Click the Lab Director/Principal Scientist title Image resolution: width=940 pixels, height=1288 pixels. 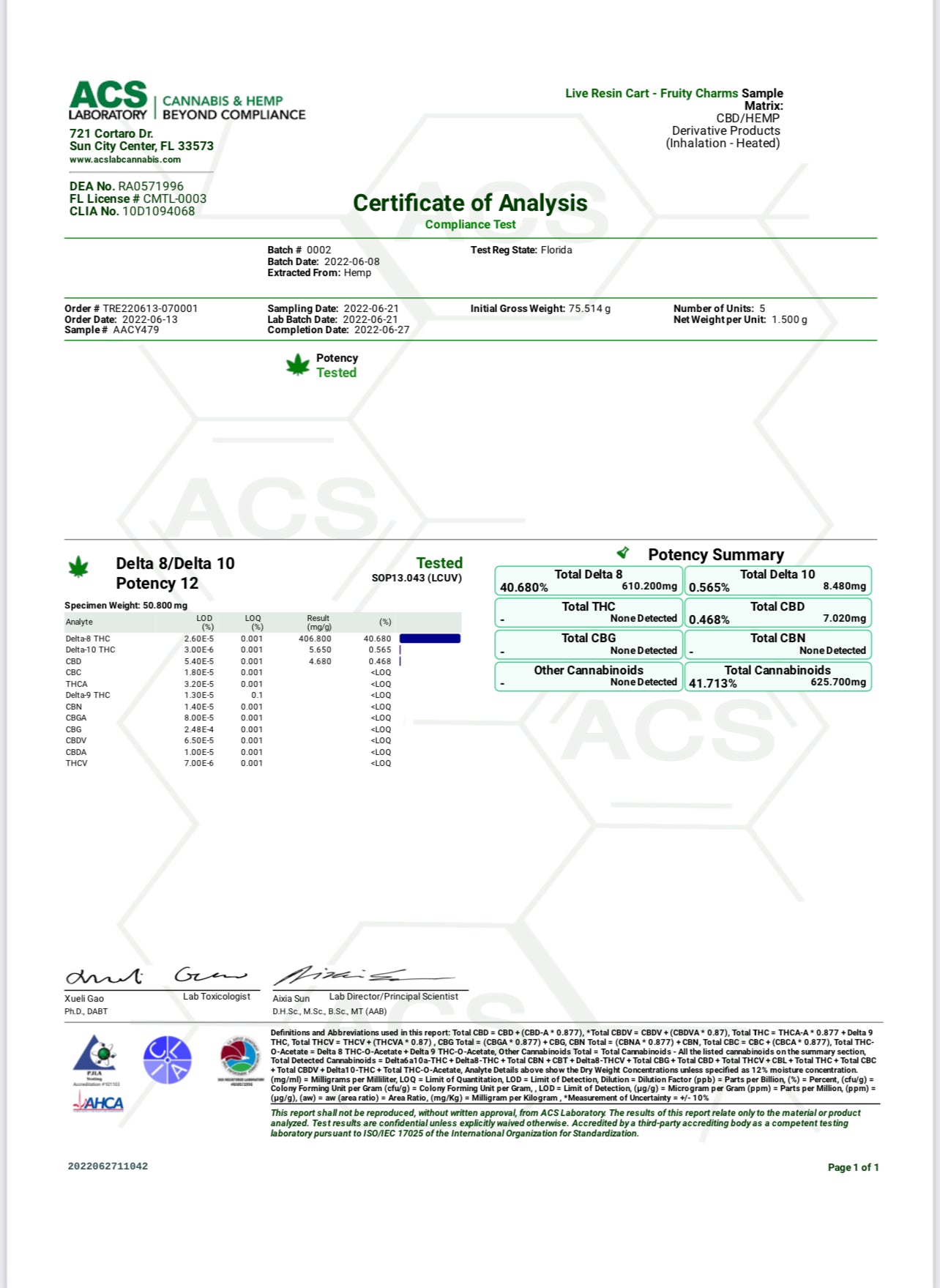coord(394,997)
